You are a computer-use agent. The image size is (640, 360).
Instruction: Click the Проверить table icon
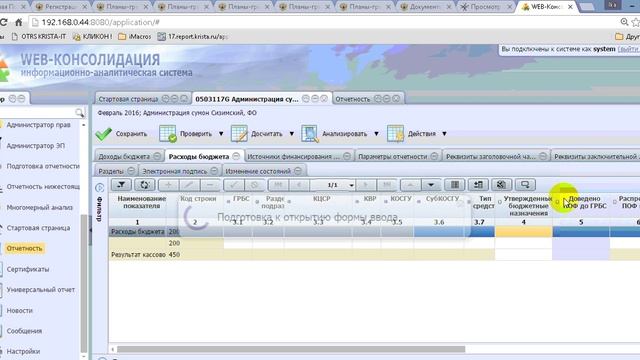168,134
